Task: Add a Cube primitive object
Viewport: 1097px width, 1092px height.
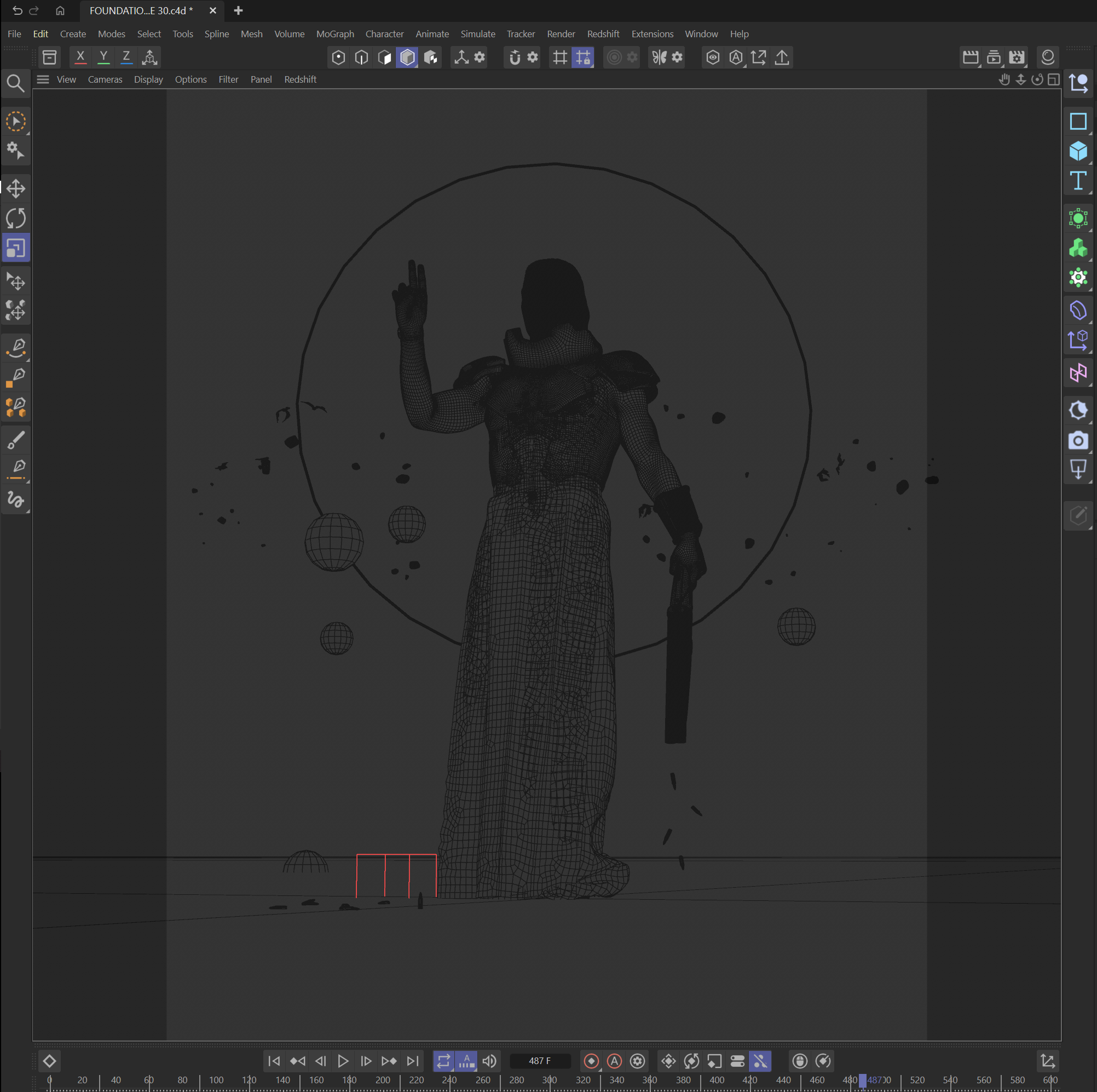Action: pos(1077,151)
